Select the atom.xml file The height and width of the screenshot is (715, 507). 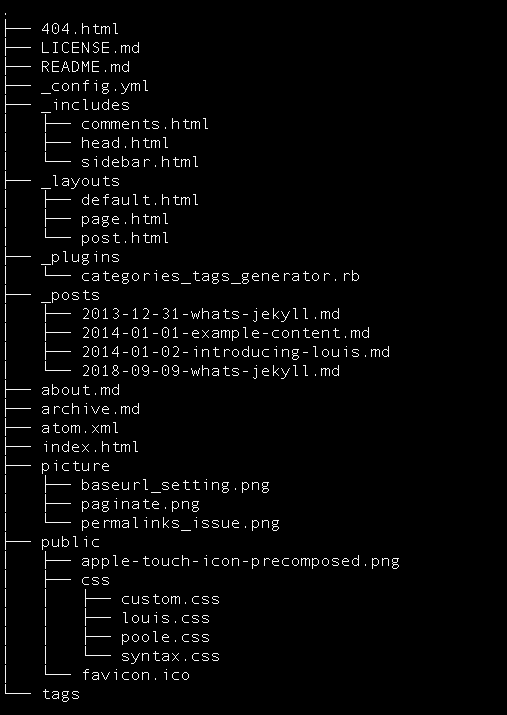pos(80,428)
